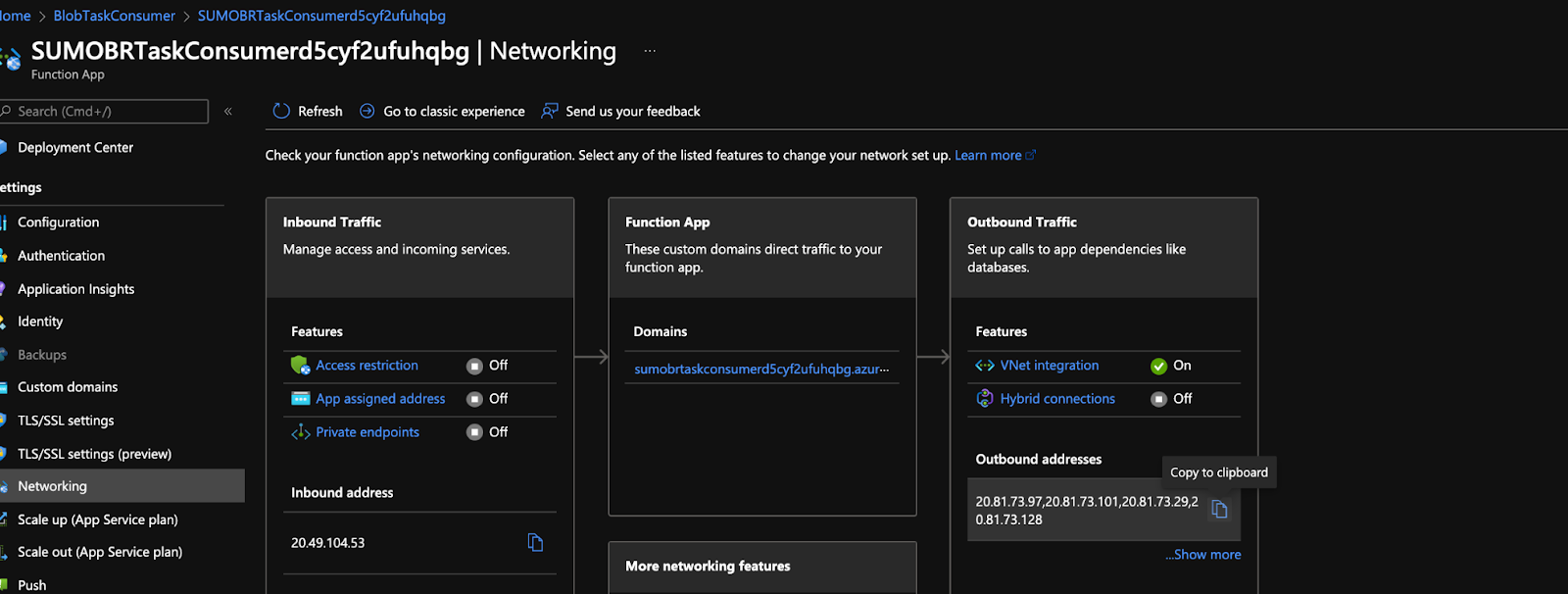This screenshot has height=594, width=1568.
Task: Collapse the left sidebar menu
Action: tap(228, 112)
